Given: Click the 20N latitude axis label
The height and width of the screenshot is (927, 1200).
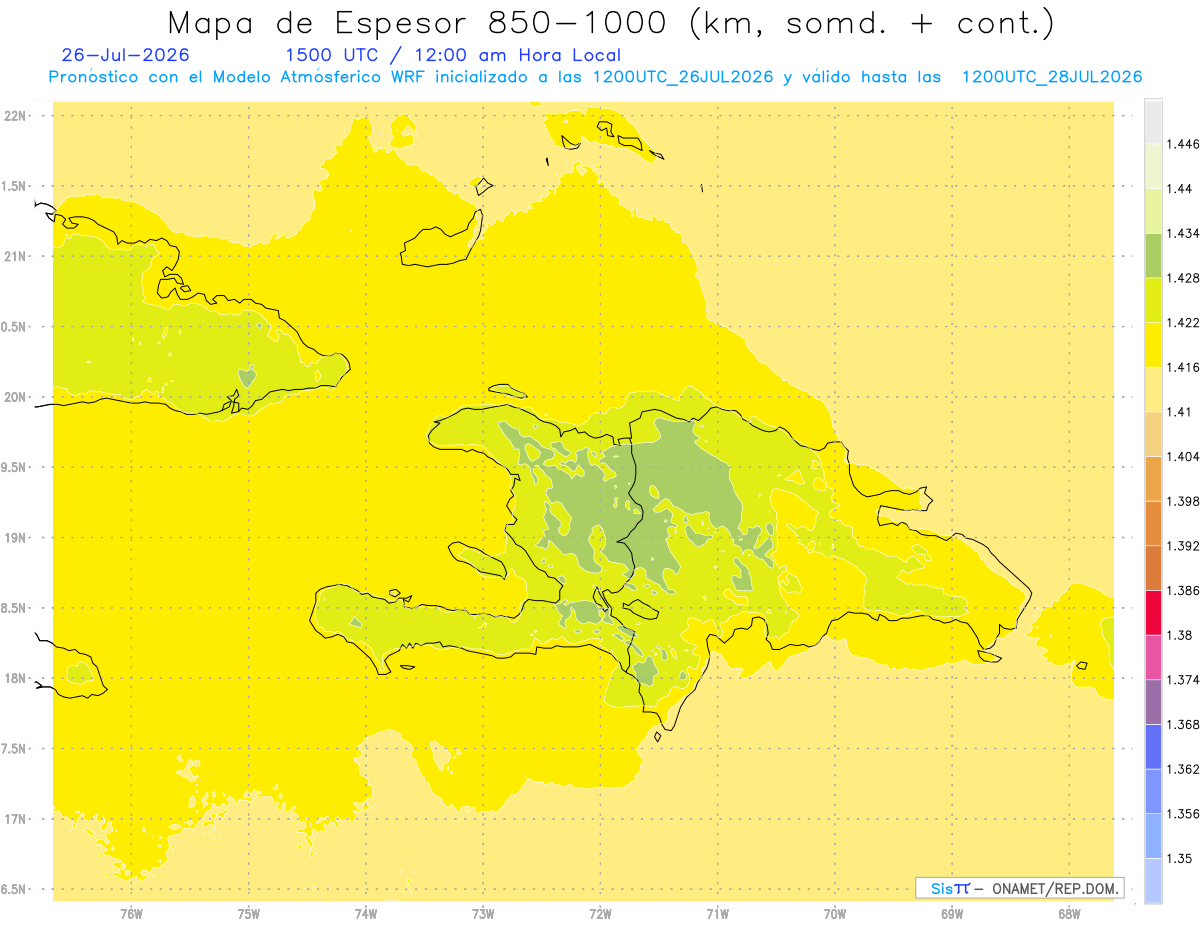Looking at the screenshot, I should [x=17, y=397].
